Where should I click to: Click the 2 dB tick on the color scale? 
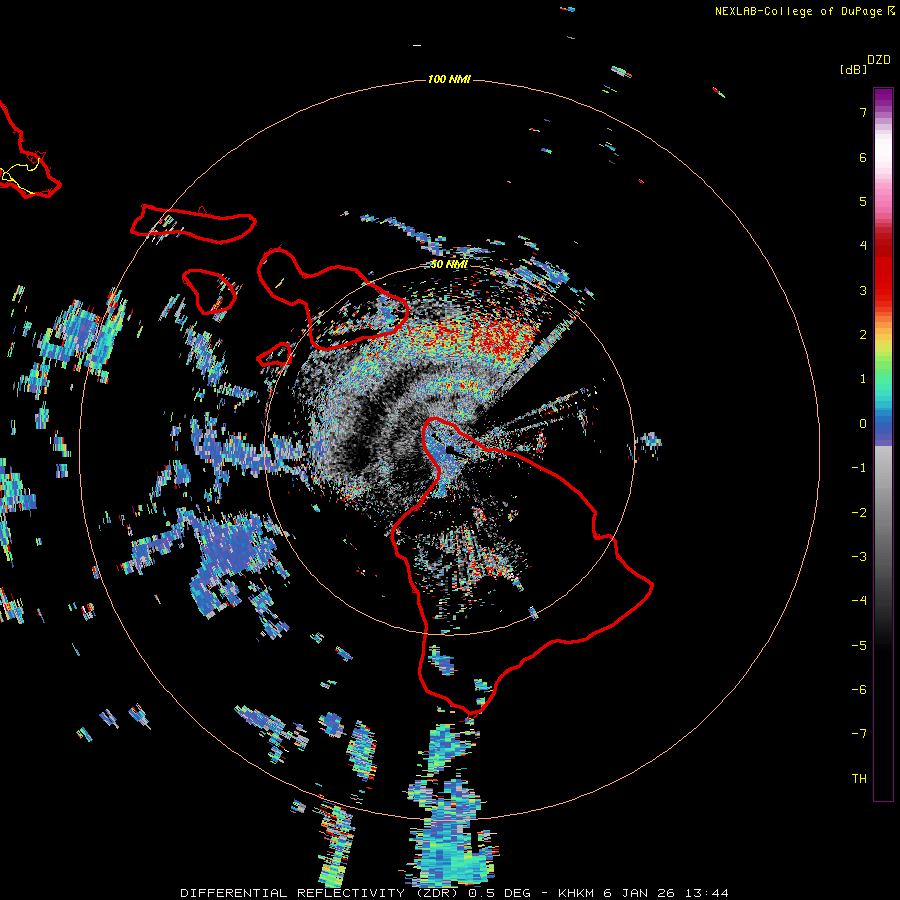(863, 335)
